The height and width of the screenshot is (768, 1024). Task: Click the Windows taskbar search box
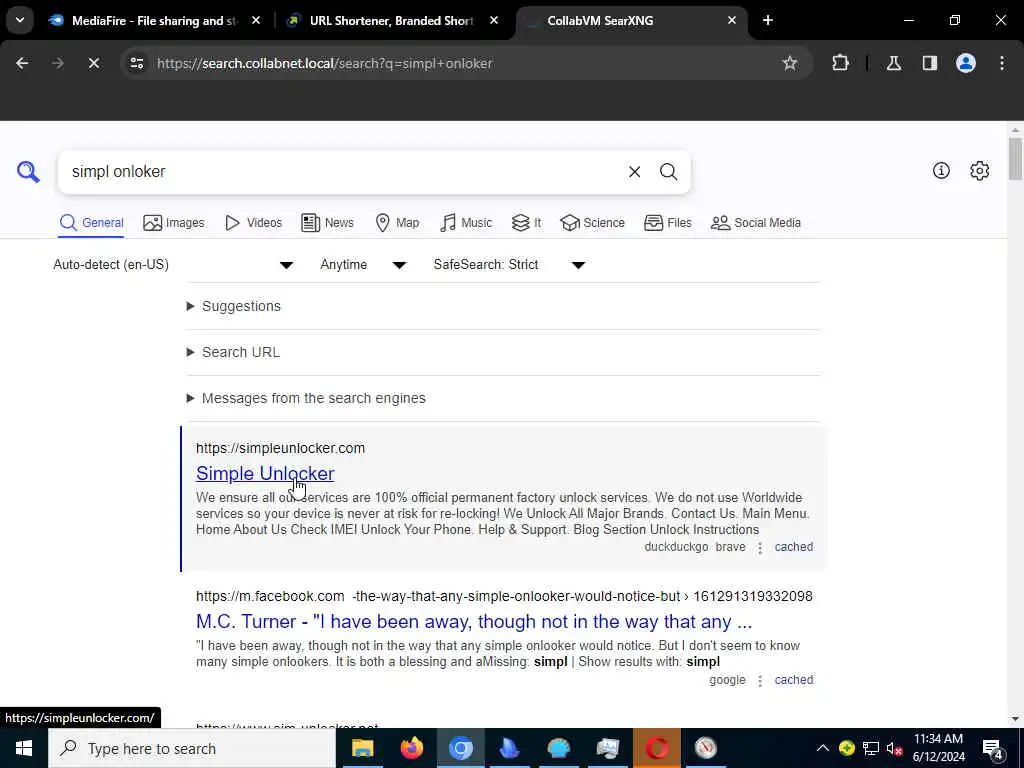point(192,748)
